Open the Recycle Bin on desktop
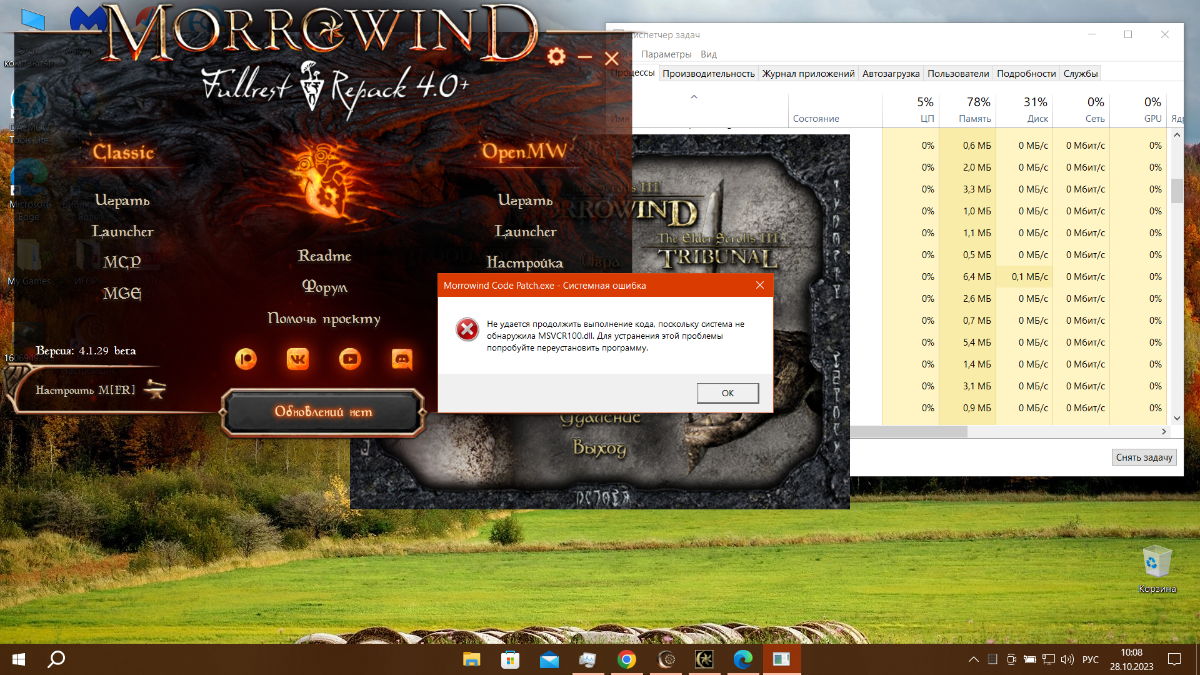 [1156, 563]
